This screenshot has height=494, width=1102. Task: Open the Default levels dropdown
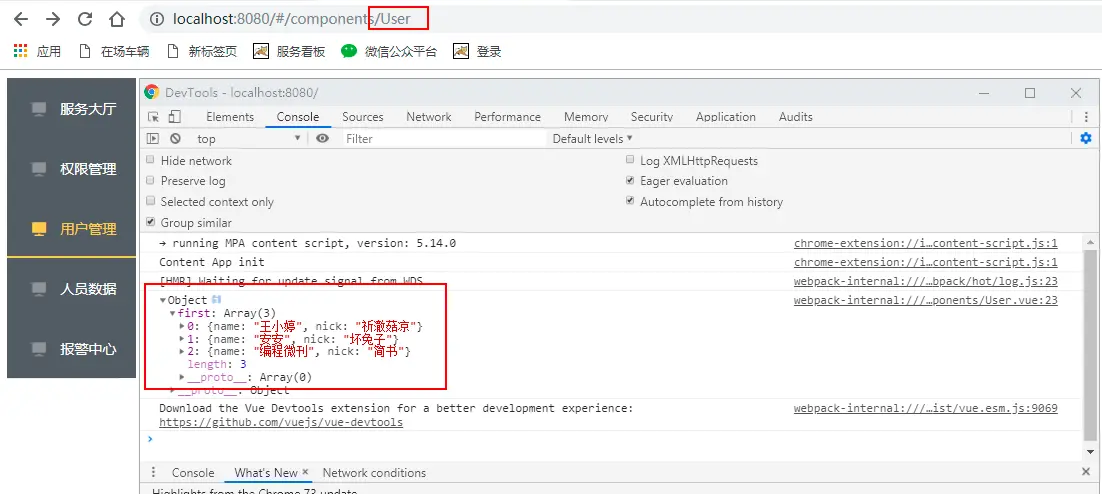pyautogui.click(x=592, y=138)
